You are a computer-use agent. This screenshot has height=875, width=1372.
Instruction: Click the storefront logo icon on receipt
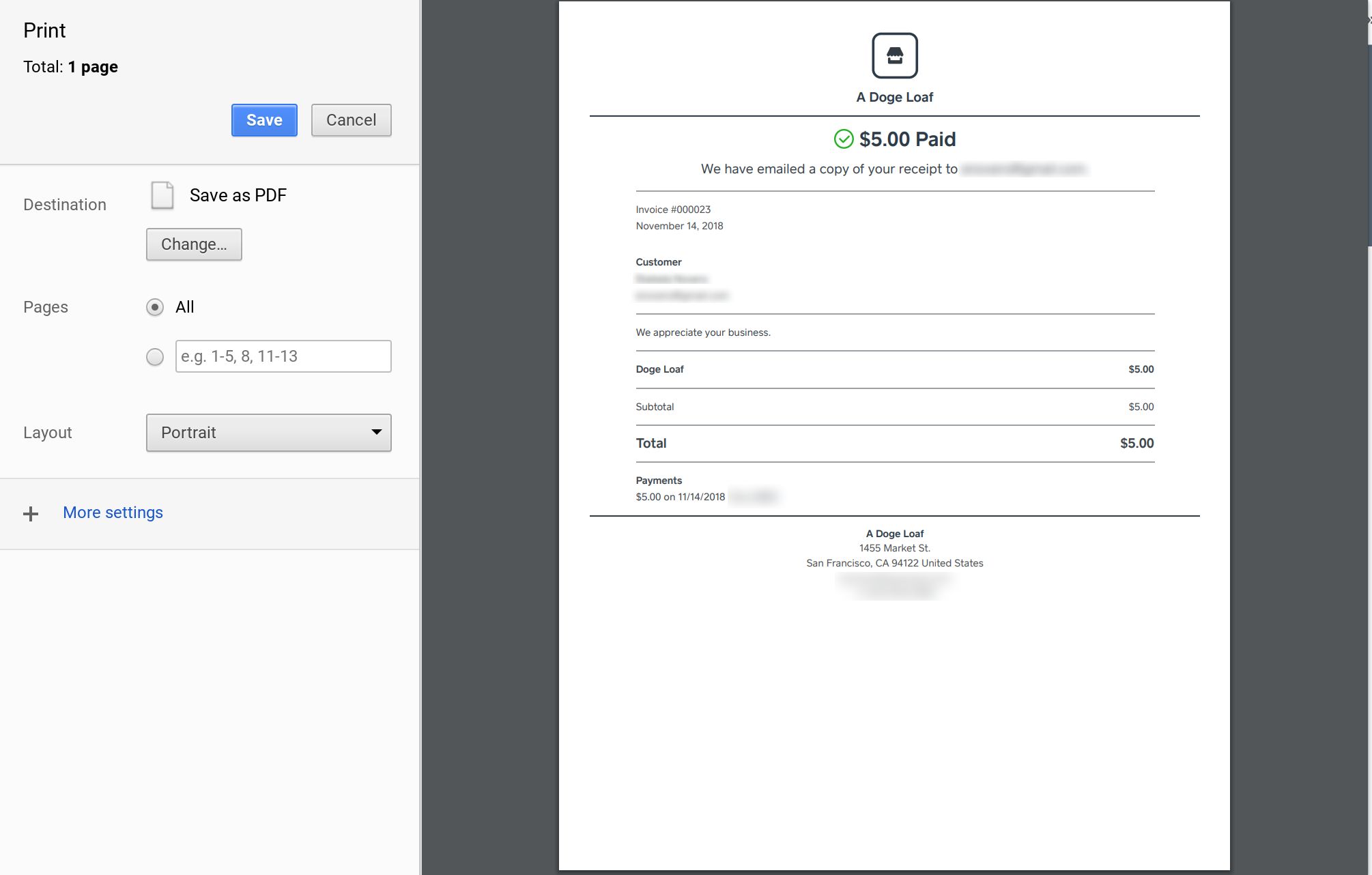[x=894, y=56]
